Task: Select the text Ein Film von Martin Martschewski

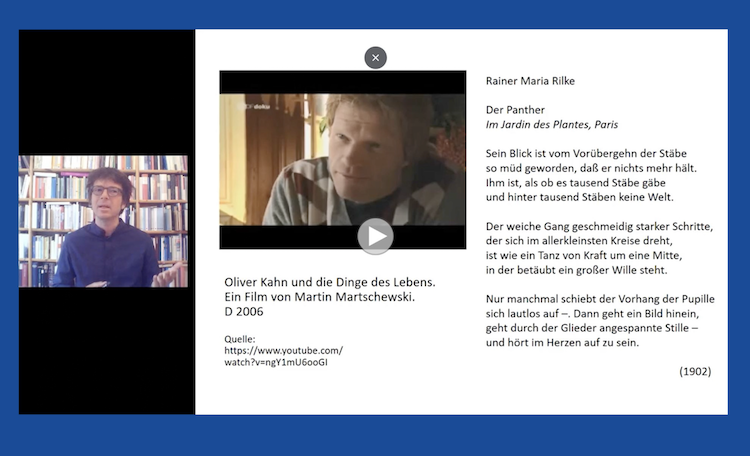Action: [x=320, y=297]
